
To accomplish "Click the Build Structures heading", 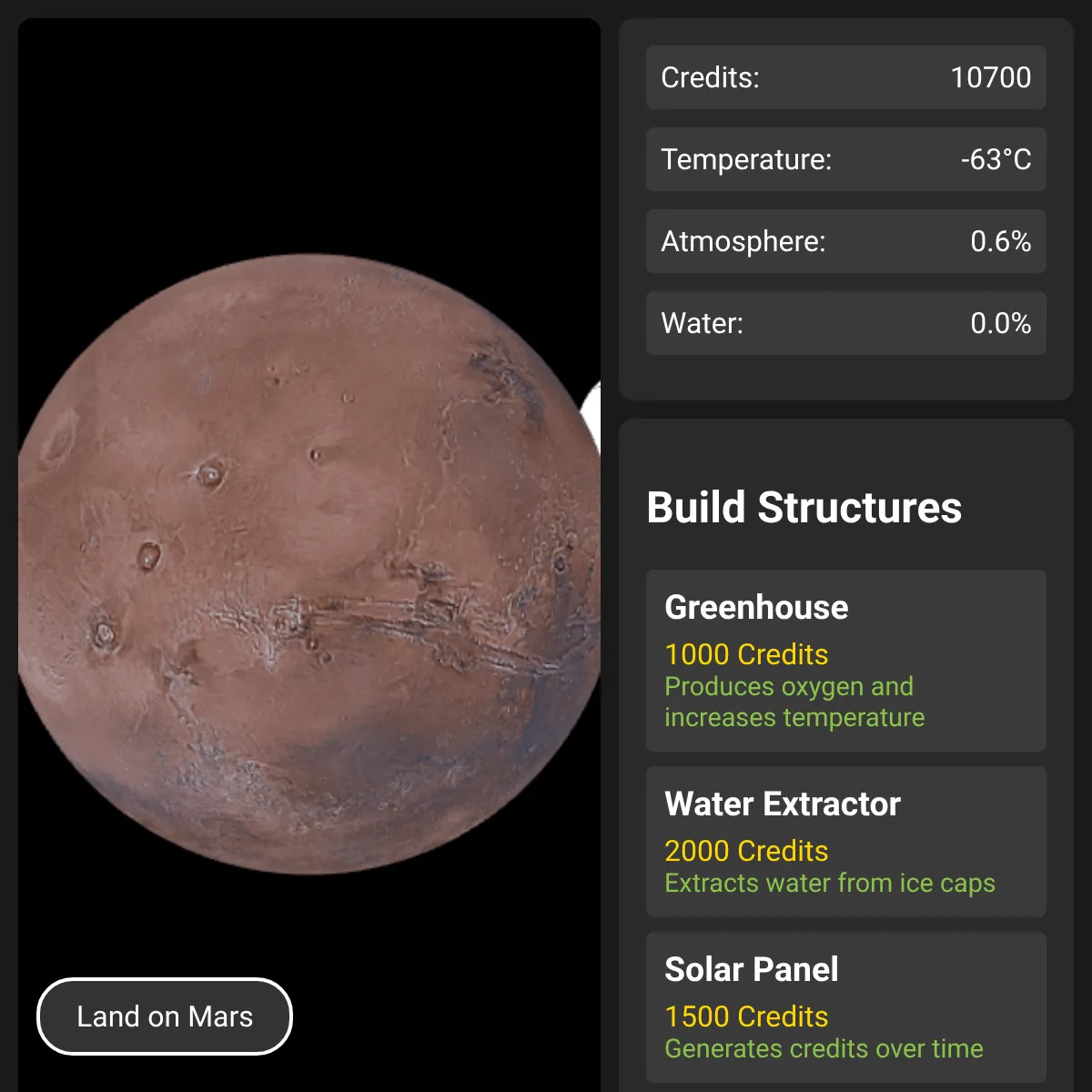I will click(804, 507).
